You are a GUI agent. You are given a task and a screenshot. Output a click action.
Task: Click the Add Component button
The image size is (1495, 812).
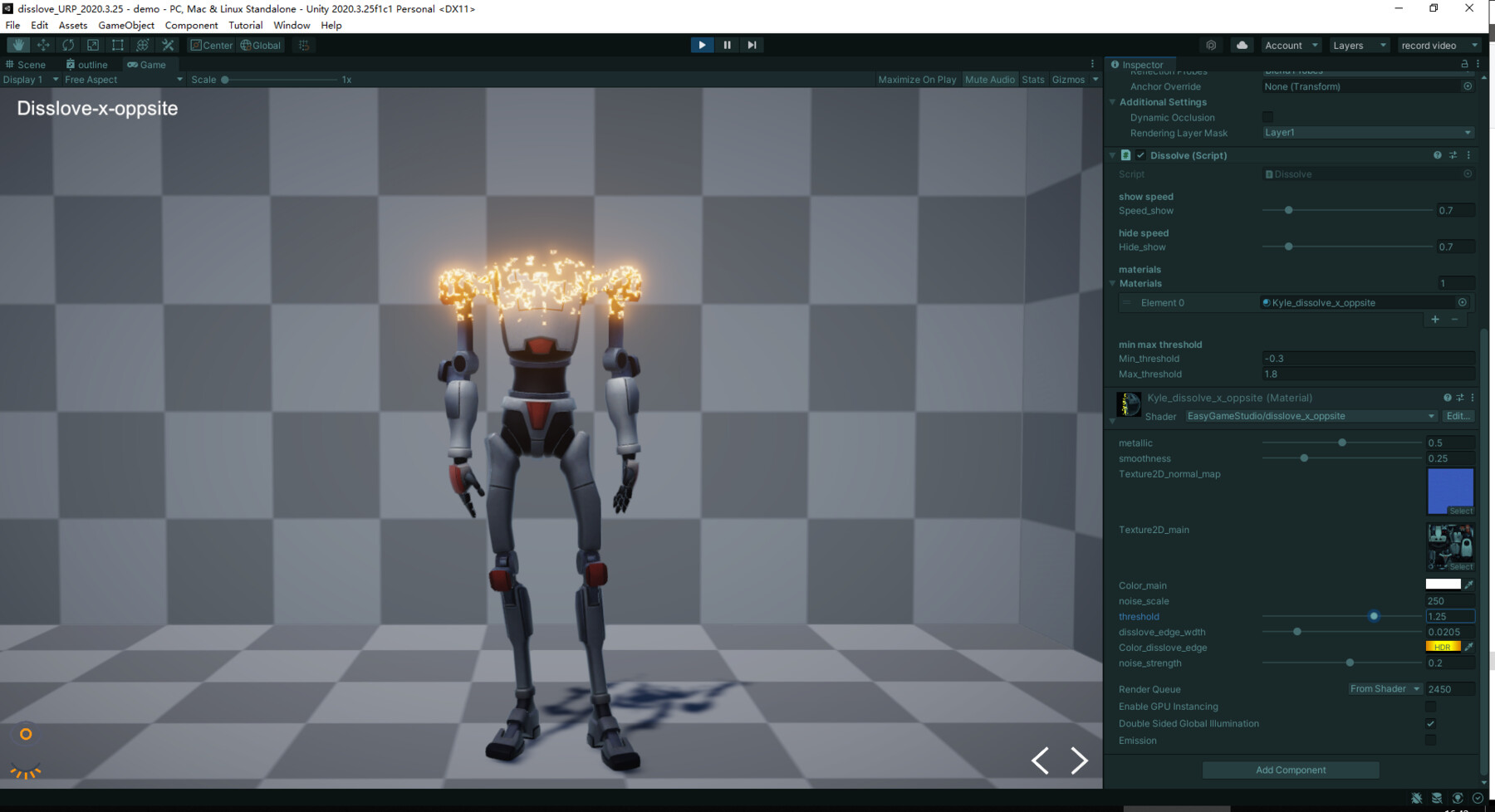pyautogui.click(x=1291, y=770)
